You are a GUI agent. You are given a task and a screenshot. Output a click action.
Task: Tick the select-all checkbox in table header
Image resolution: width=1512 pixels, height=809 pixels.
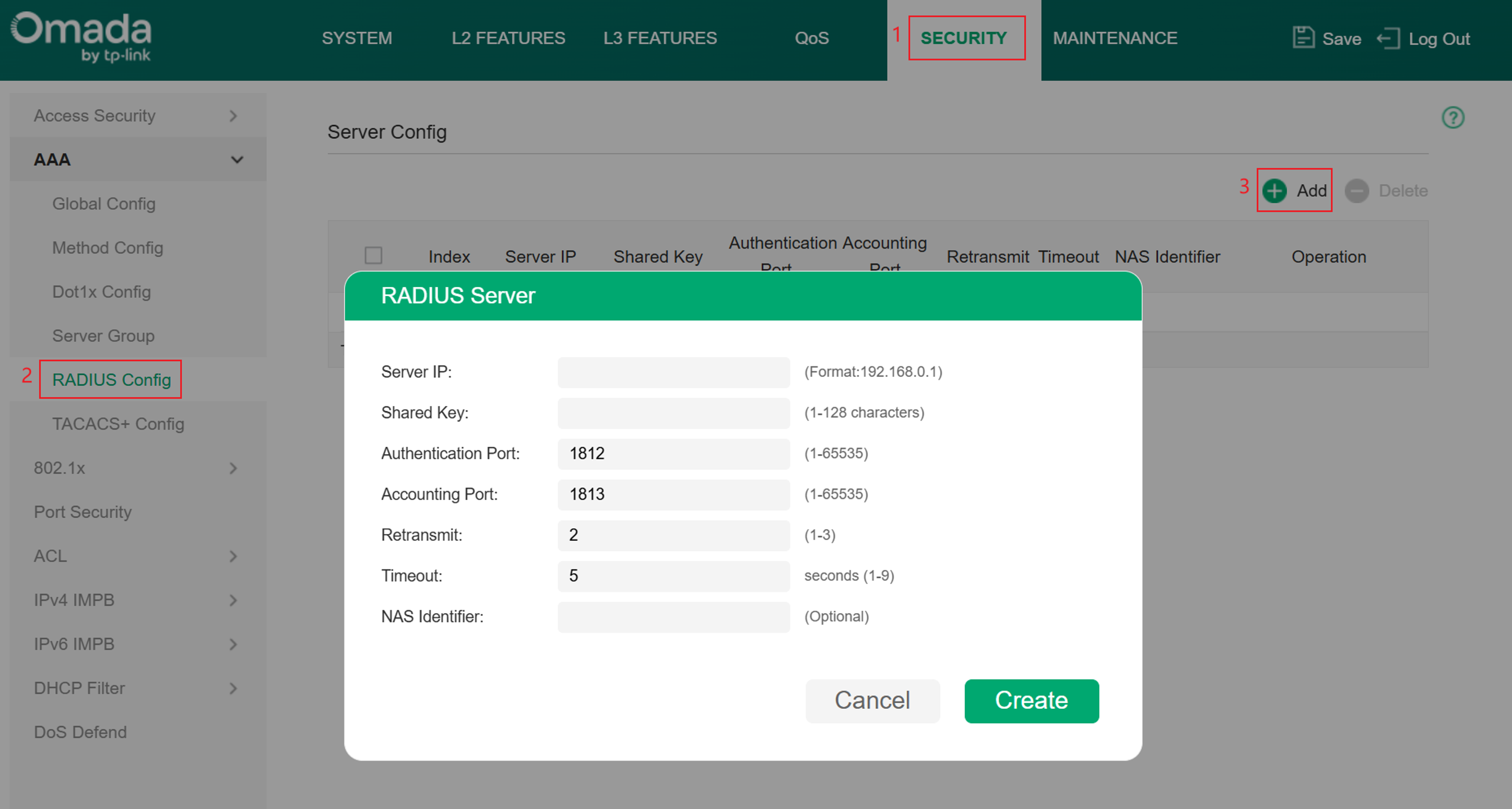tap(373, 255)
